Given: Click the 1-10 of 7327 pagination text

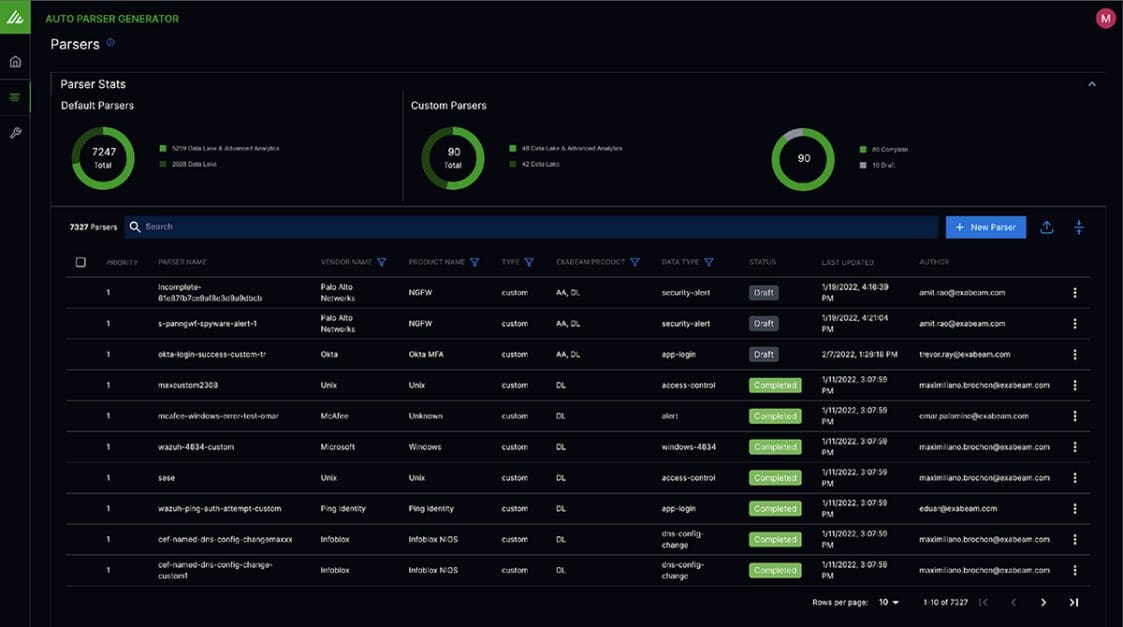Looking at the screenshot, I should pos(945,603).
